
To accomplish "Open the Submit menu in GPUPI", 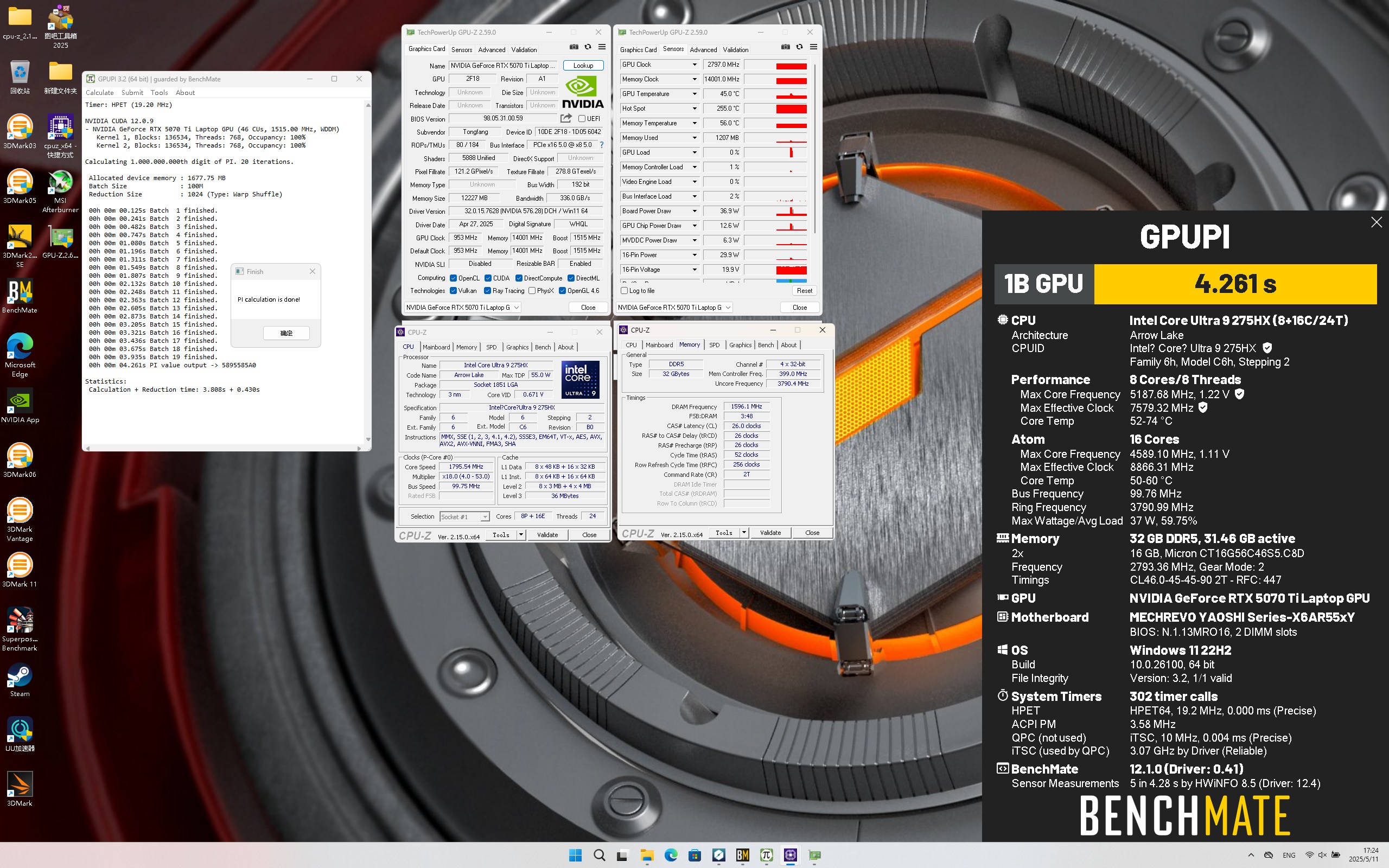I will pyautogui.click(x=132, y=93).
